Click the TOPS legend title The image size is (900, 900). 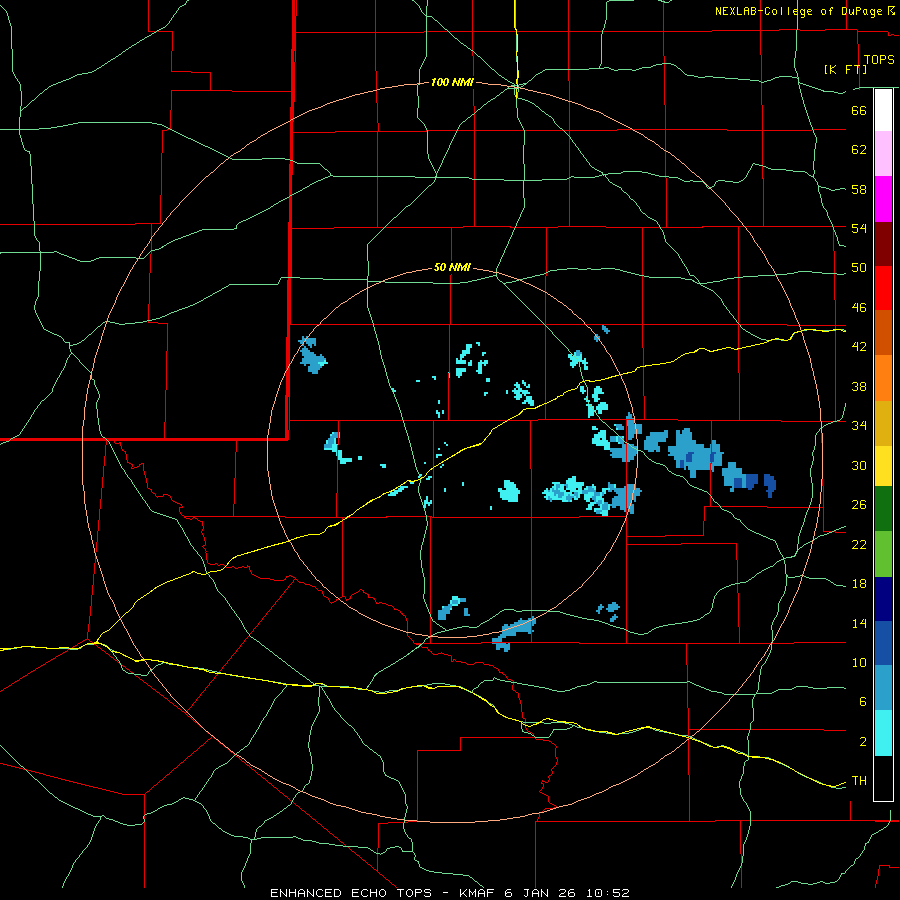point(879,59)
